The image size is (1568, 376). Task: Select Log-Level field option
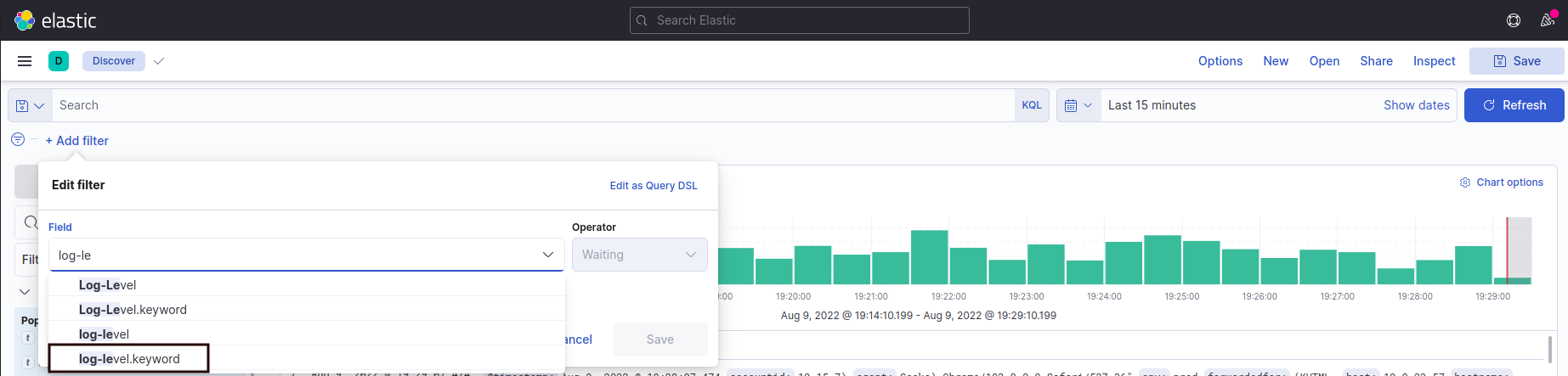(108, 285)
